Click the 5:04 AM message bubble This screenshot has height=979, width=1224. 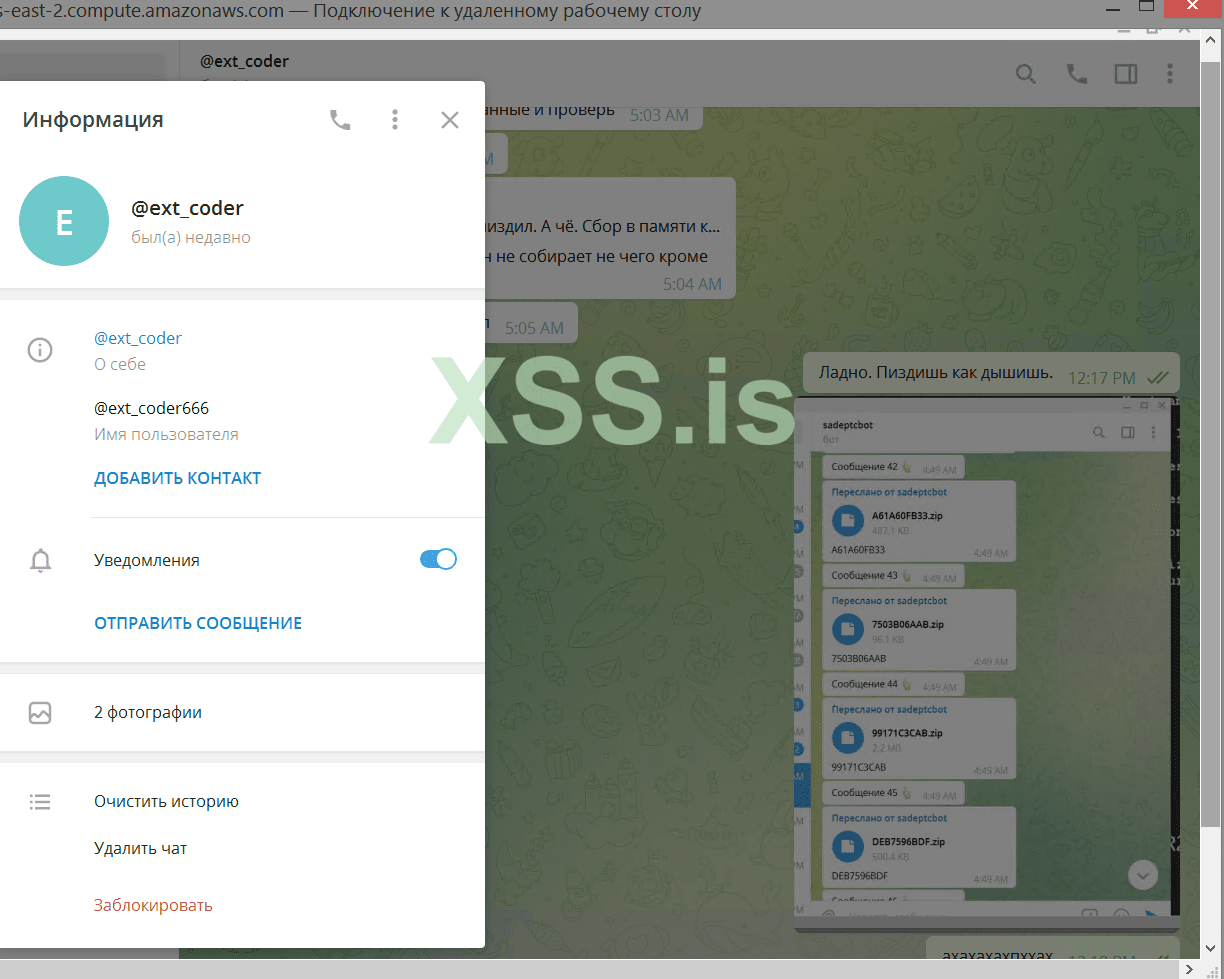[x=610, y=238]
